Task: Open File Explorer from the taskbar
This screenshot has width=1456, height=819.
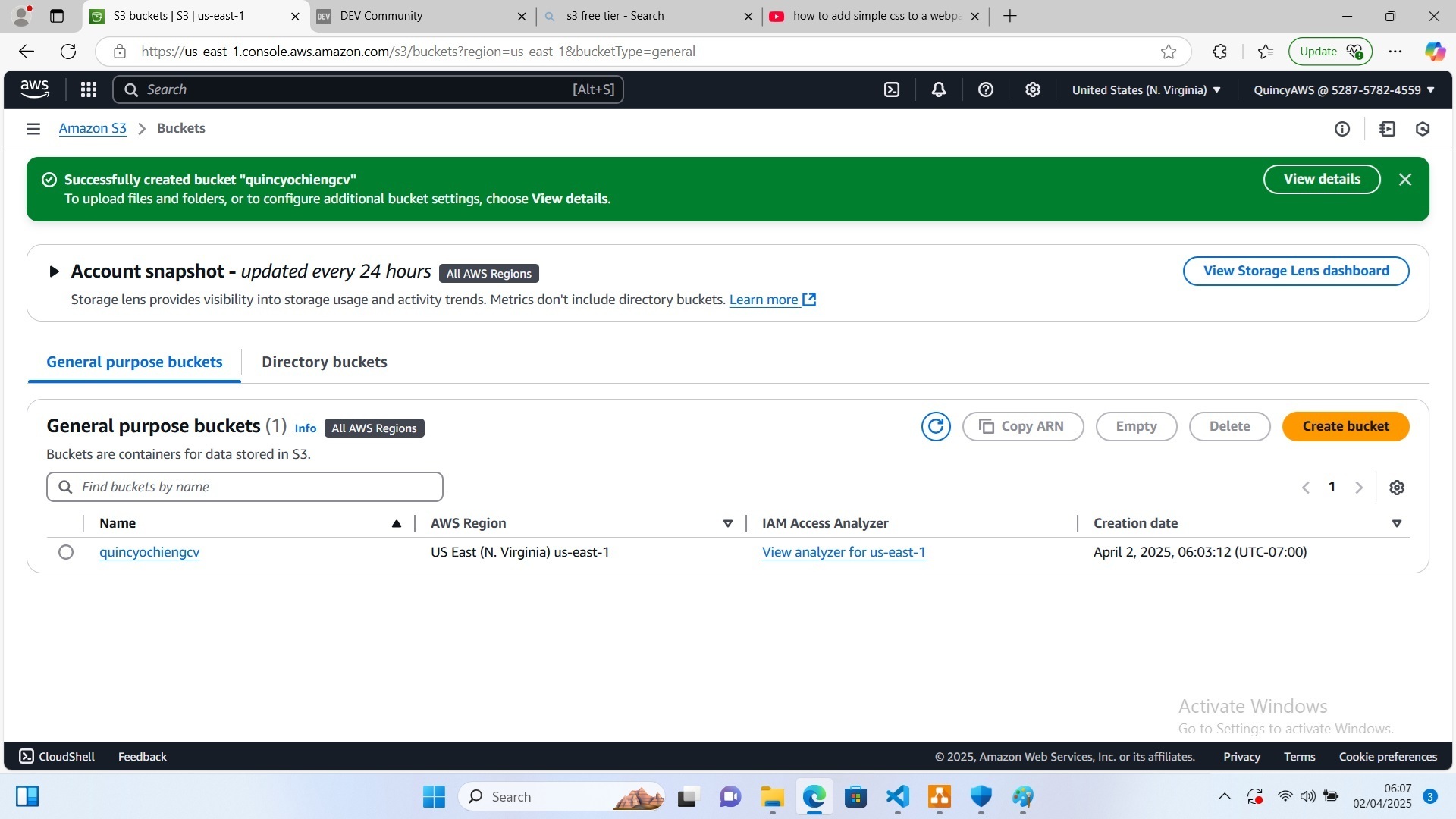Action: [x=773, y=797]
